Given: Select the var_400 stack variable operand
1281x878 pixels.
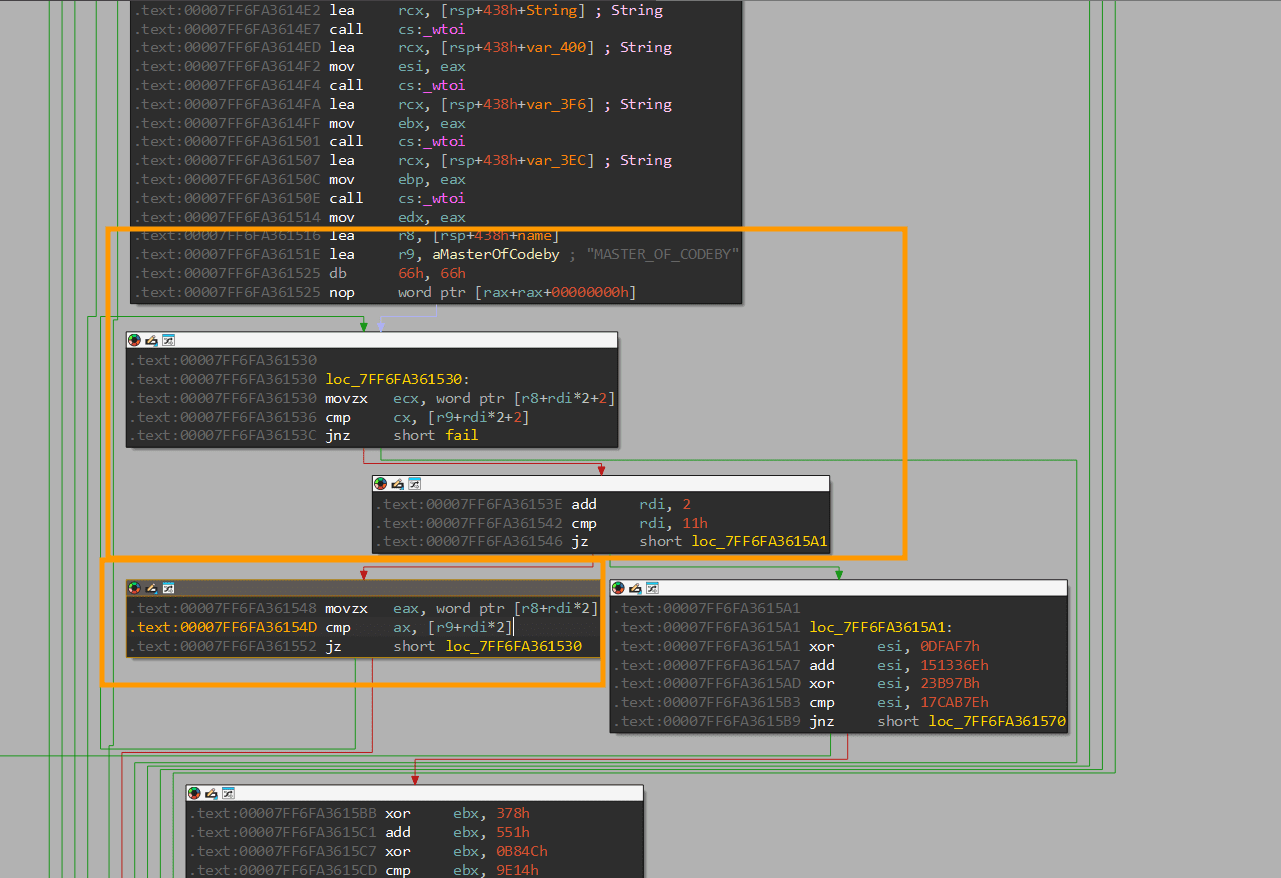Looking at the screenshot, I should [568, 48].
